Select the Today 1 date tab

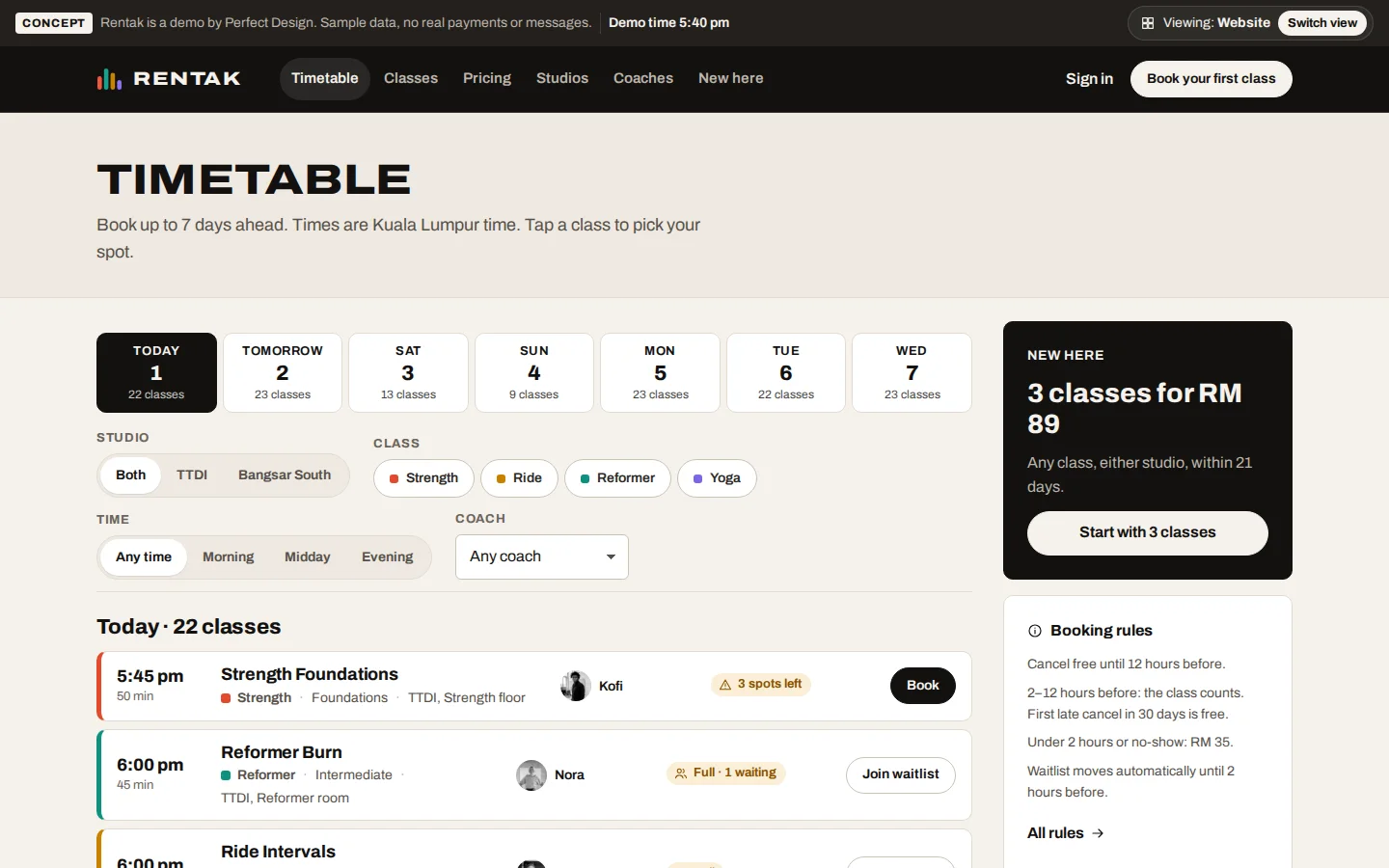coord(156,372)
